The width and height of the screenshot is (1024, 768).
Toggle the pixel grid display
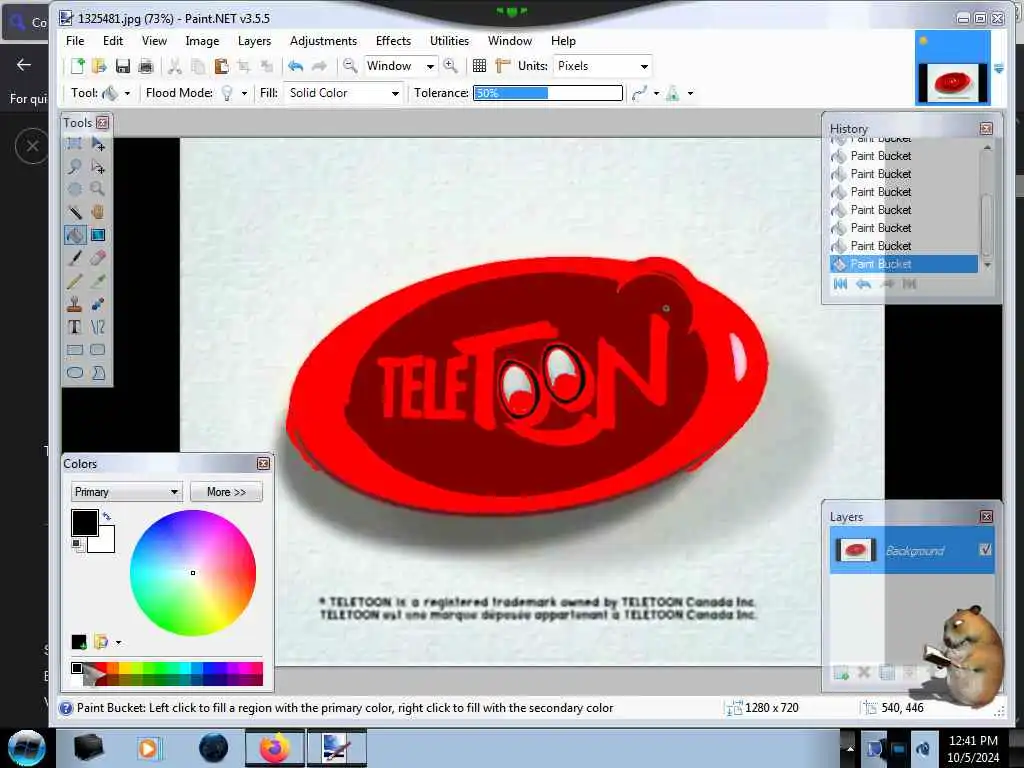point(479,65)
